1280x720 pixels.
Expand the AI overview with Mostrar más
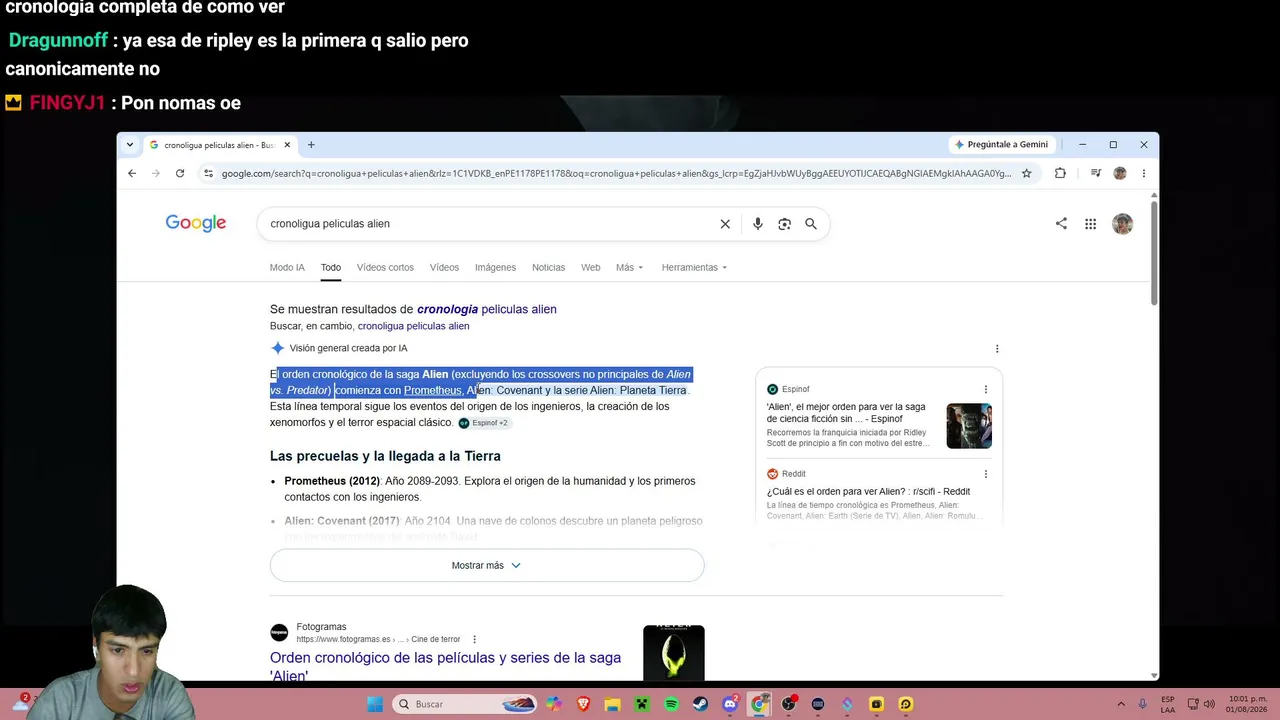487,565
